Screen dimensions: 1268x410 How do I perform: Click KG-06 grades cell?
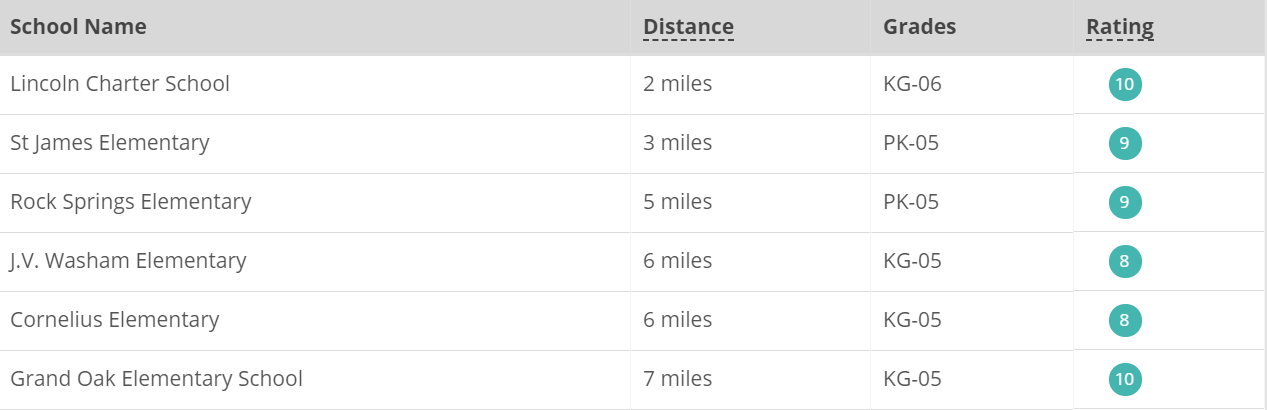912,84
